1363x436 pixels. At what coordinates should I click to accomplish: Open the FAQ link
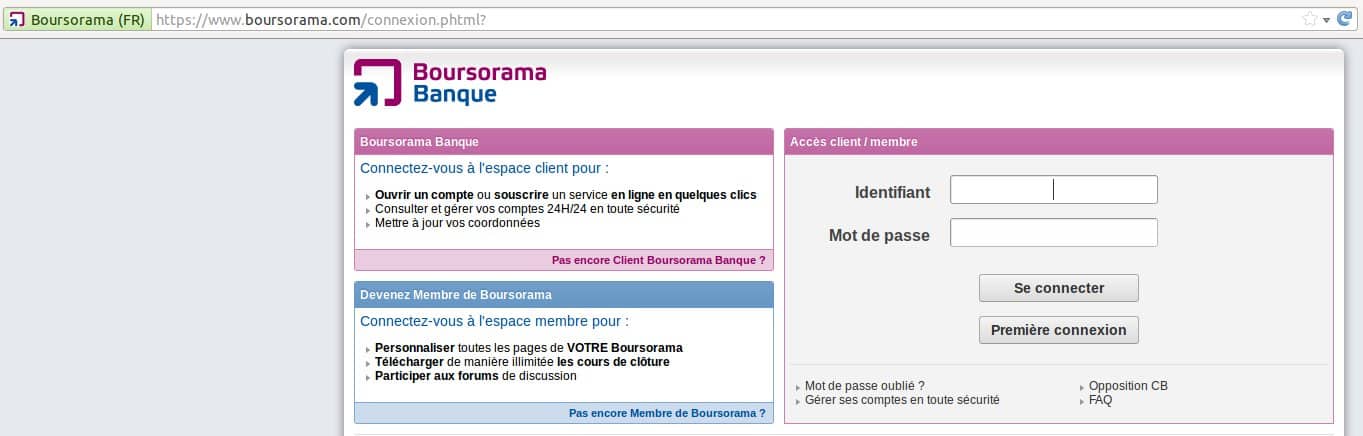[x=1100, y=400]
